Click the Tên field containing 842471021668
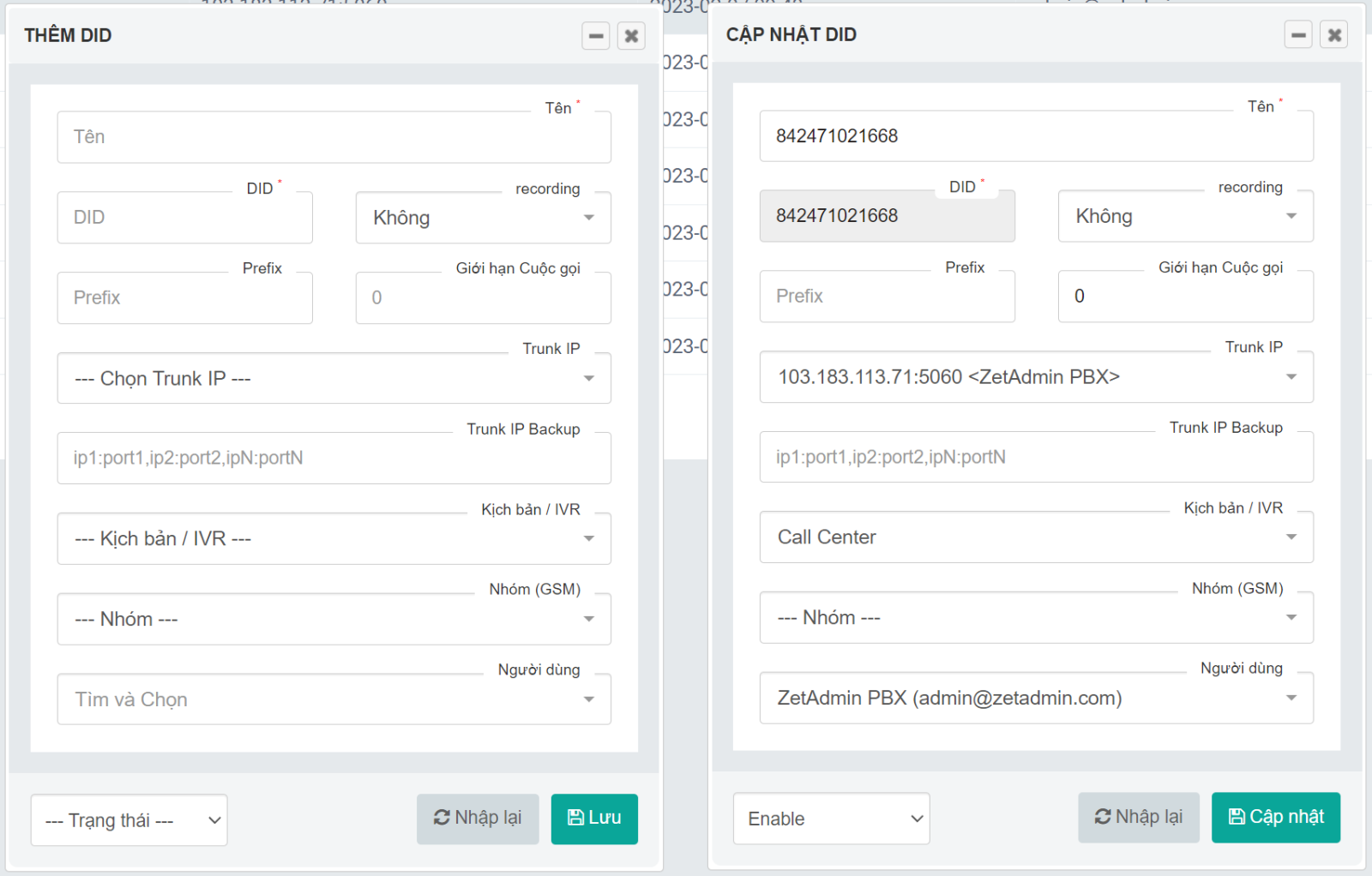This screenshot has height=876, width=1372. click(1036, 136)
